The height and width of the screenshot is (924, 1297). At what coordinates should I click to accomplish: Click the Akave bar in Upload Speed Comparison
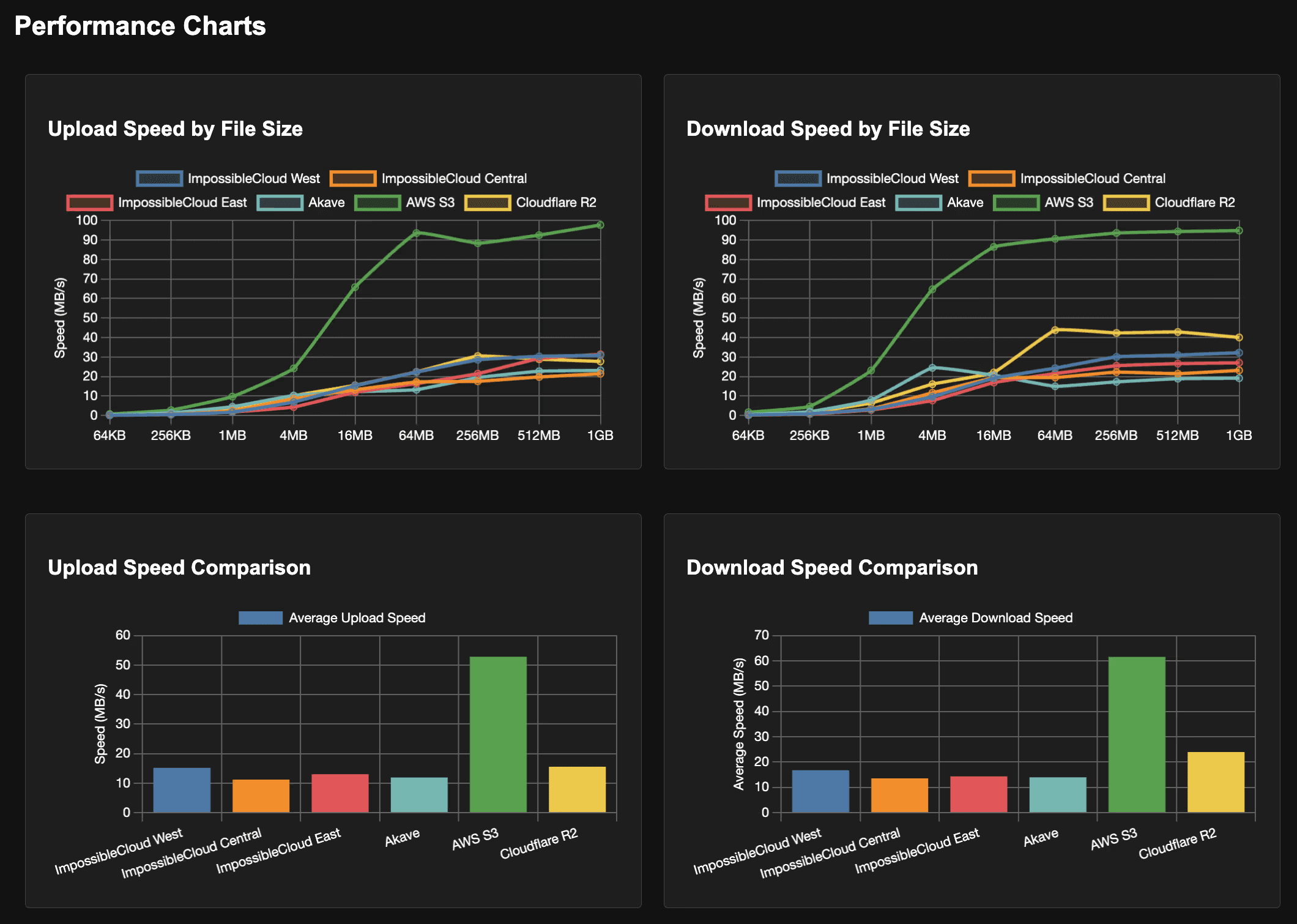coord(419,795)
